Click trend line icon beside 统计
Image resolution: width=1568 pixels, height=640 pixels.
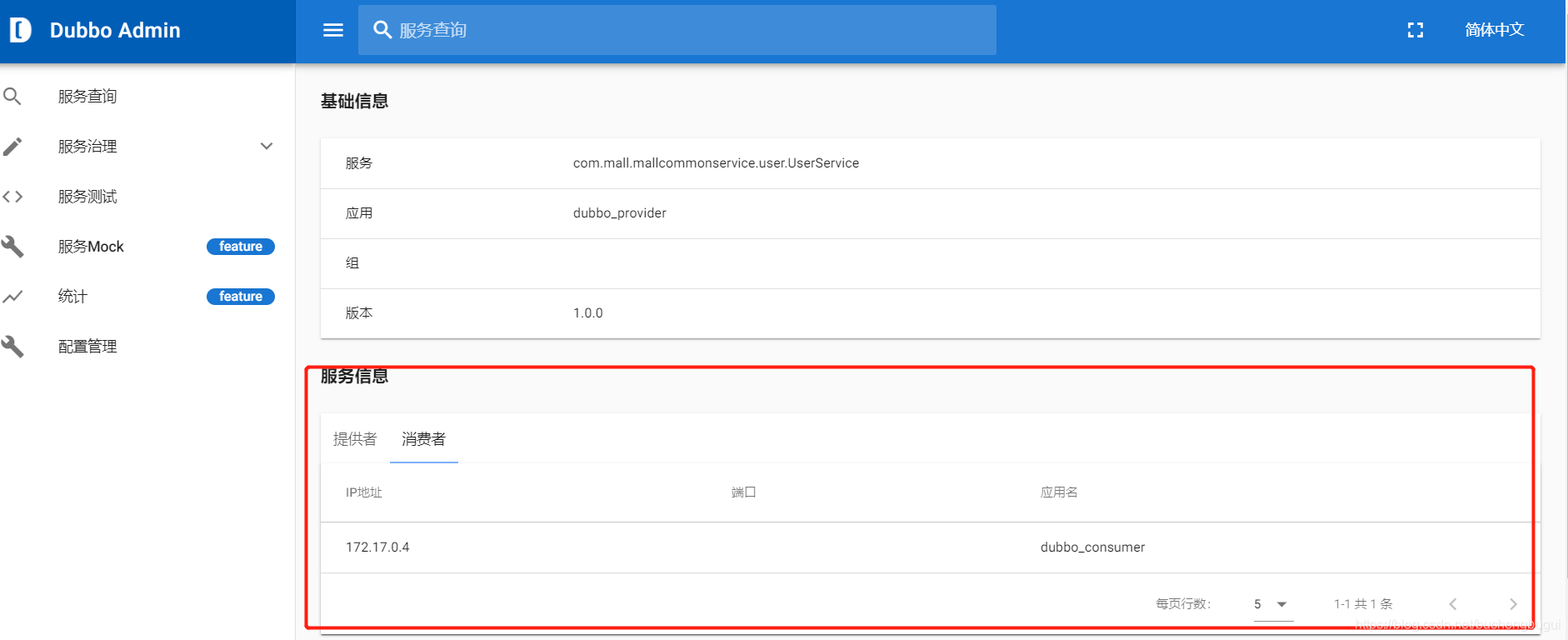[x=12, y=297]
